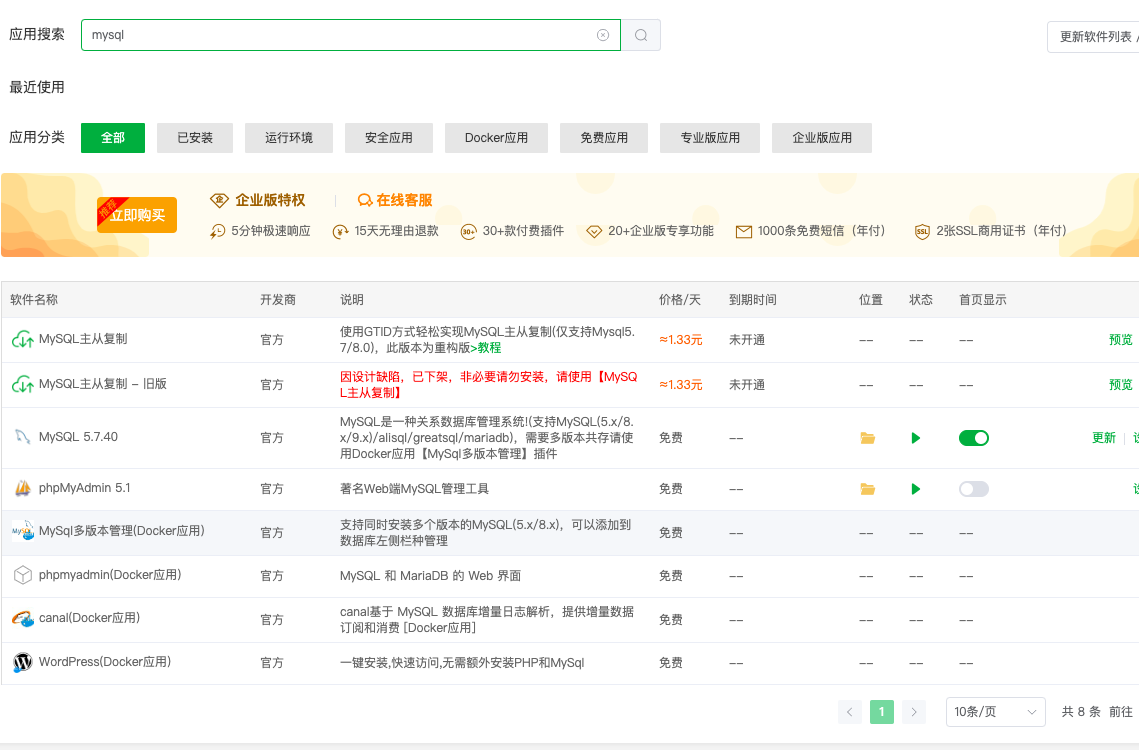Image resolution: width=1139 pixels, height=750 pixels.
Task: Click the canal(Docker应用) name
Action: (89, 618)
